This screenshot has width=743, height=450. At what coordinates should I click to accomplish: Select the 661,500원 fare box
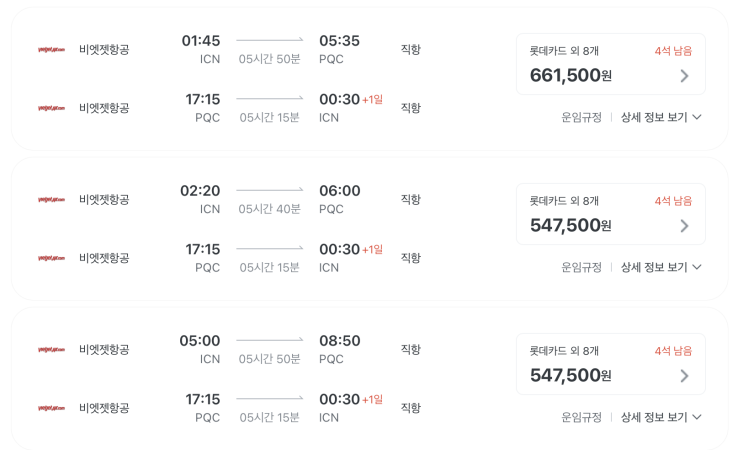(610, 64)
